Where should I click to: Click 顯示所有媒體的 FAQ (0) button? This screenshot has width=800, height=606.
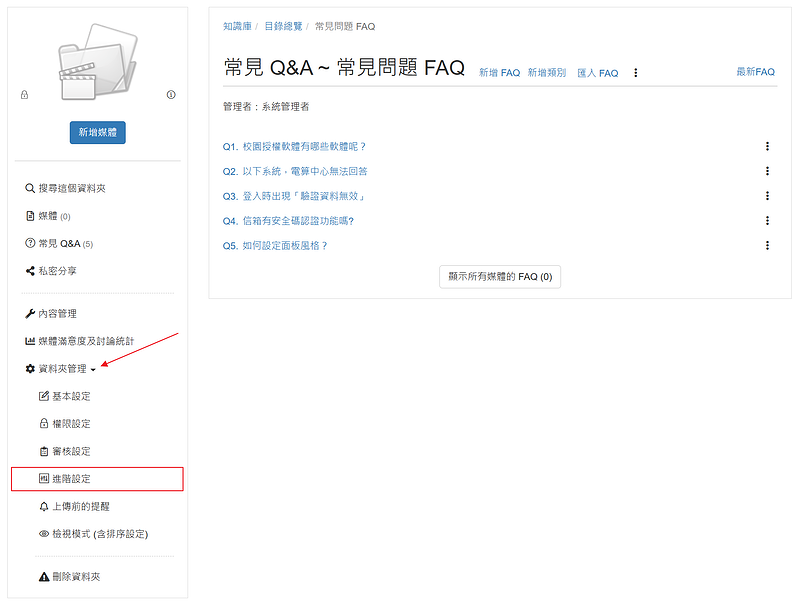tap(500, 277)
